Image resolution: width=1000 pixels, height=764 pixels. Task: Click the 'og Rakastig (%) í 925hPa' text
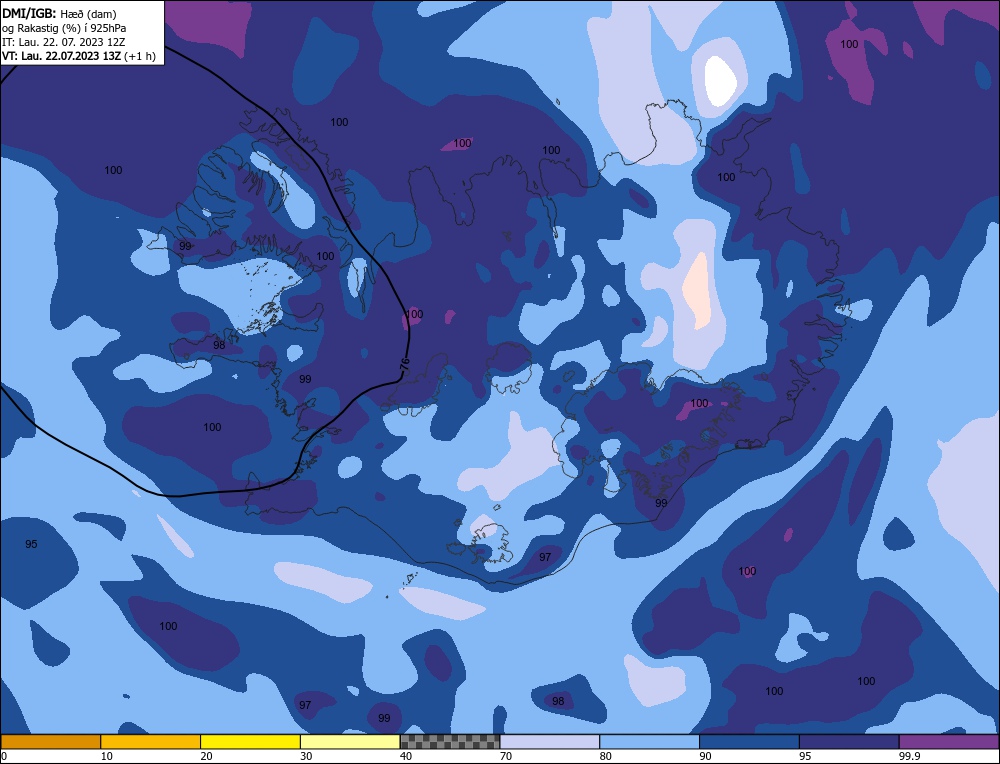pos(64,28)
